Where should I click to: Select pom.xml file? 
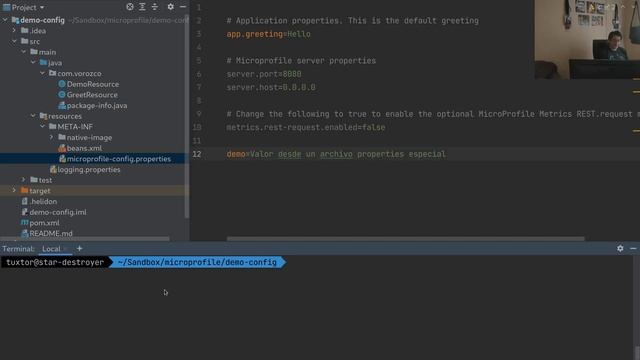pyautogui.click(x=44, y=223)
